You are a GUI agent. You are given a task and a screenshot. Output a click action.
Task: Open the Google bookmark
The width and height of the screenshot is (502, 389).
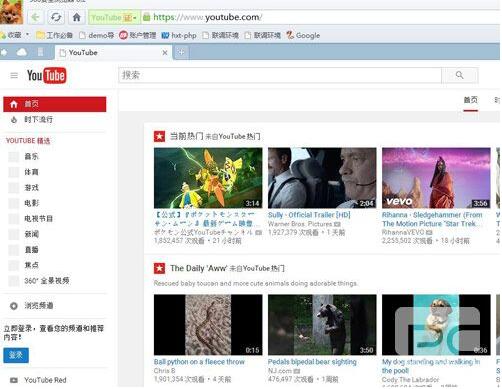click(303, 35)
